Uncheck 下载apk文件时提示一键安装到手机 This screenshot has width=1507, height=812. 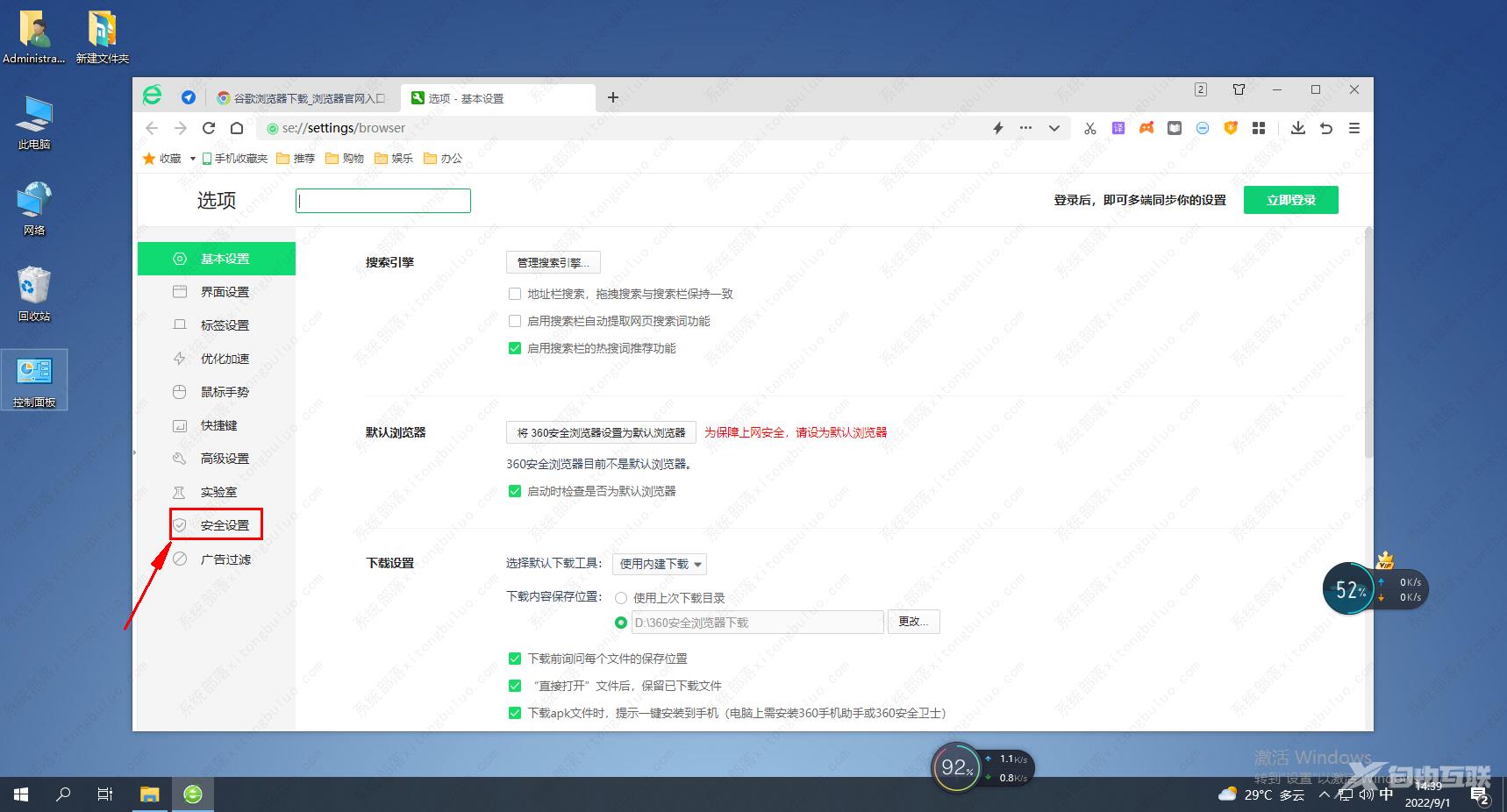click(515, 713)
